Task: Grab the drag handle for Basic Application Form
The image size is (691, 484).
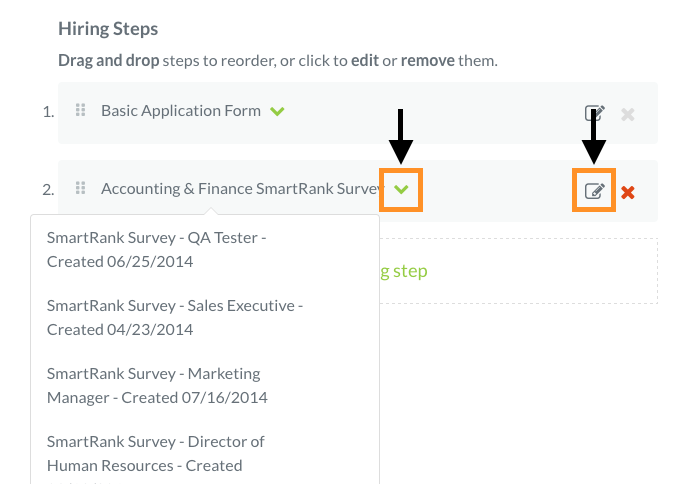Action: pos(80,110)
